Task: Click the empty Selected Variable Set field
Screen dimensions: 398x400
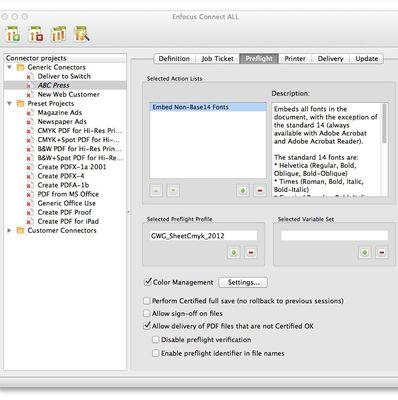Action: coord(334,236)
